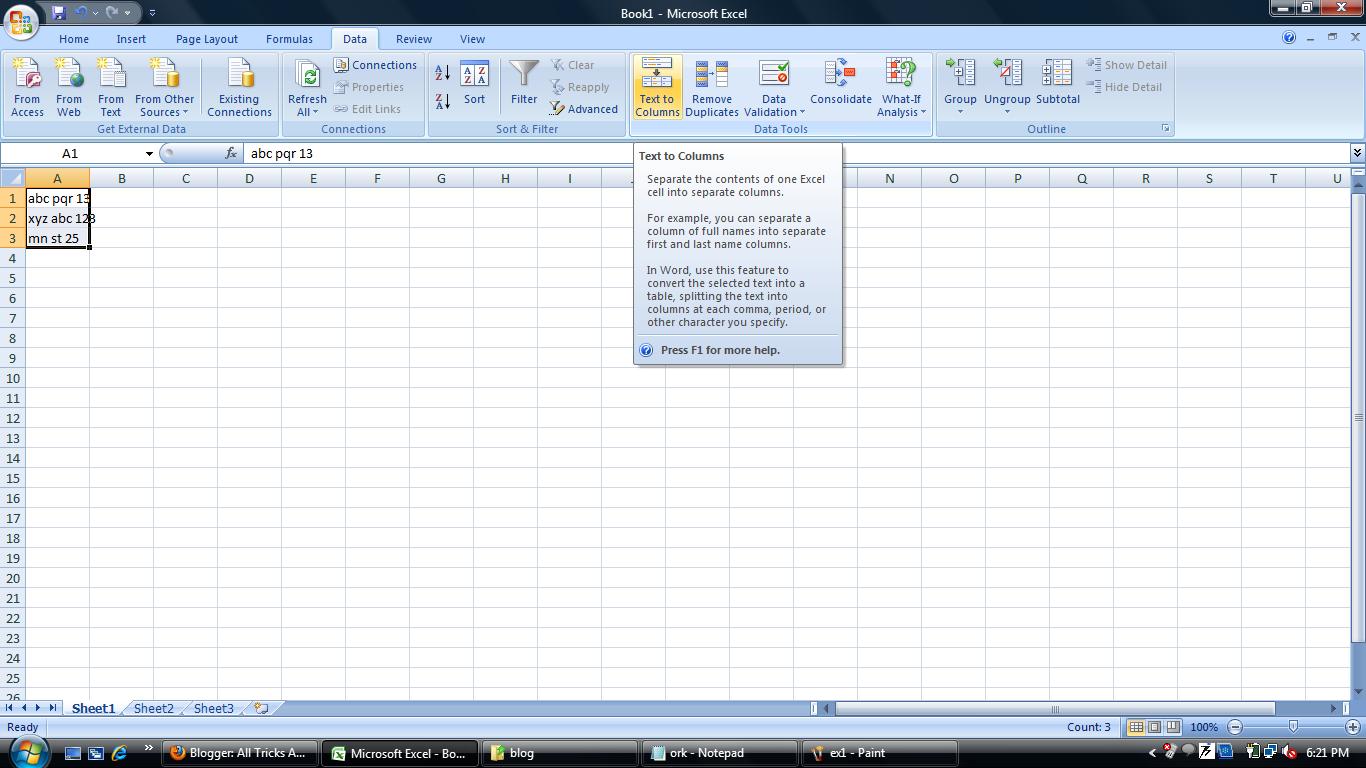Image resolution: width=1366 pixels, height=768 pixels.
Task: Click the Select All corner button
Action: (x=12, y=178)
